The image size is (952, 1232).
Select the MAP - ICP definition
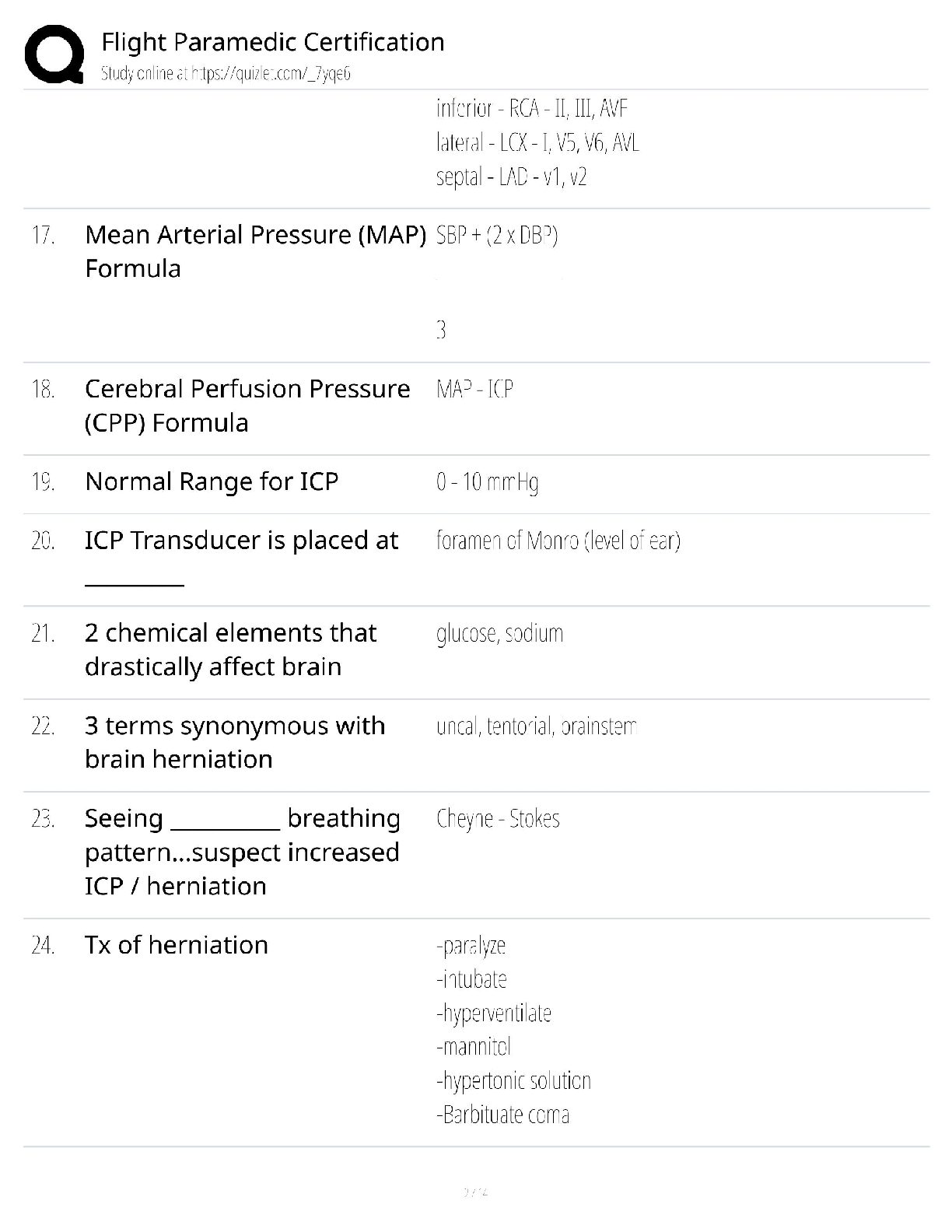(x=474, y=389)
